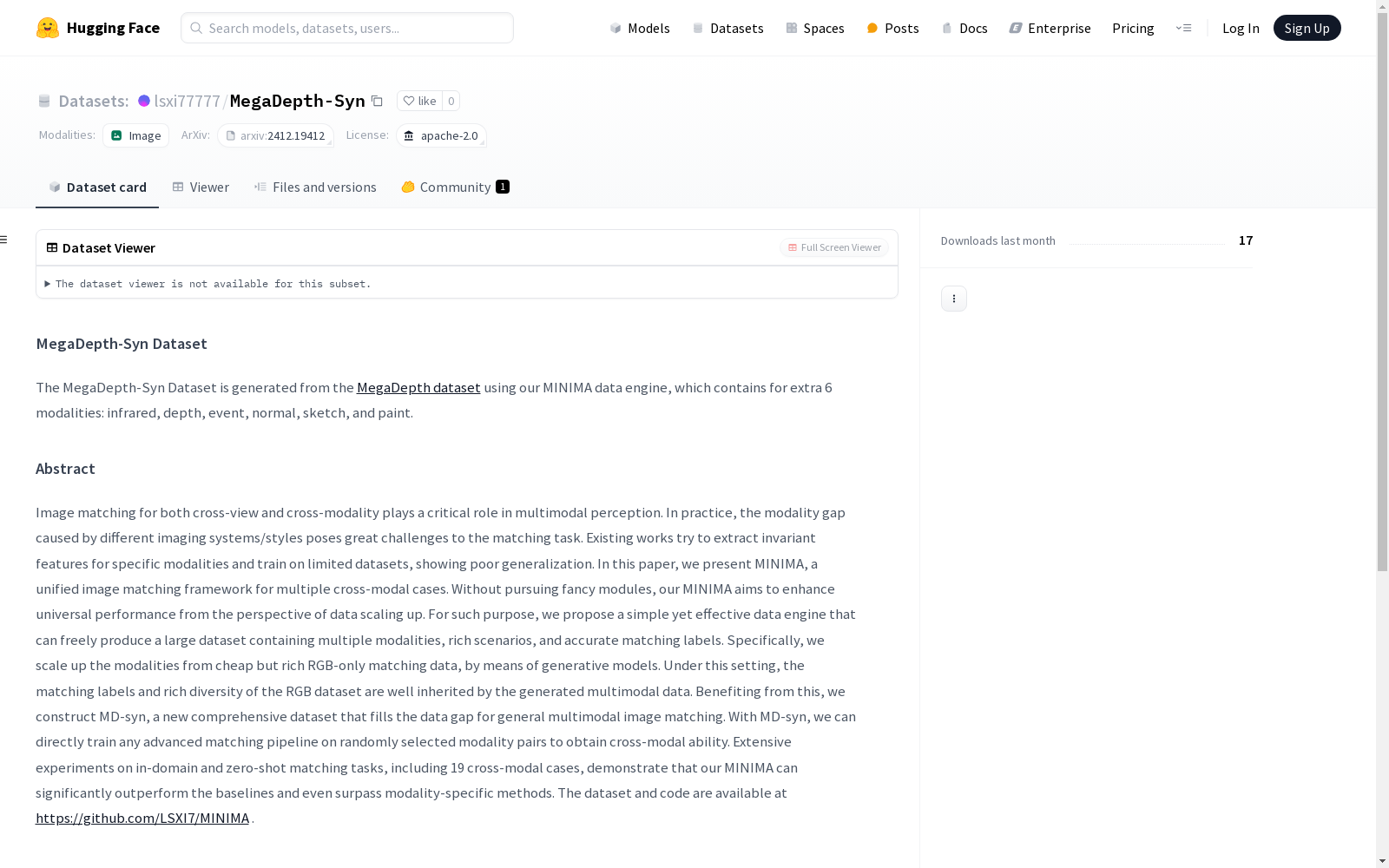The width and height of the screenshot is (1389, 868).
Task: Open the lsxi77777 user avatar
Action: tap(144, 101)
